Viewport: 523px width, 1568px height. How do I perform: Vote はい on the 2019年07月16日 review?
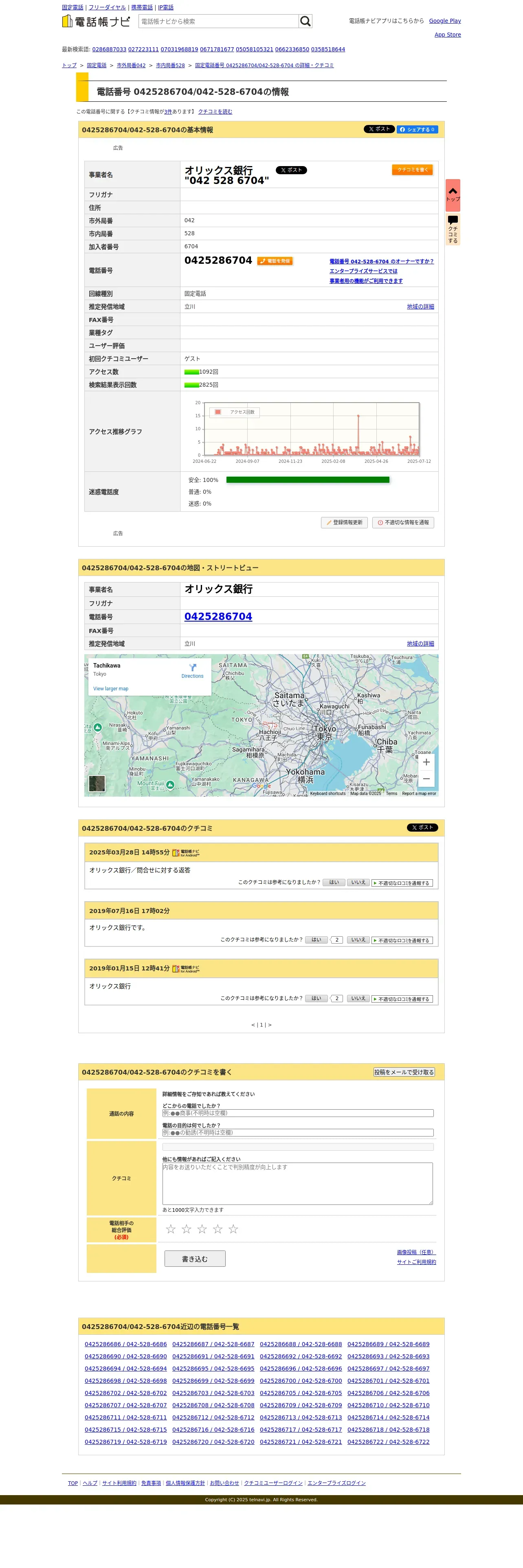point(316,940)
